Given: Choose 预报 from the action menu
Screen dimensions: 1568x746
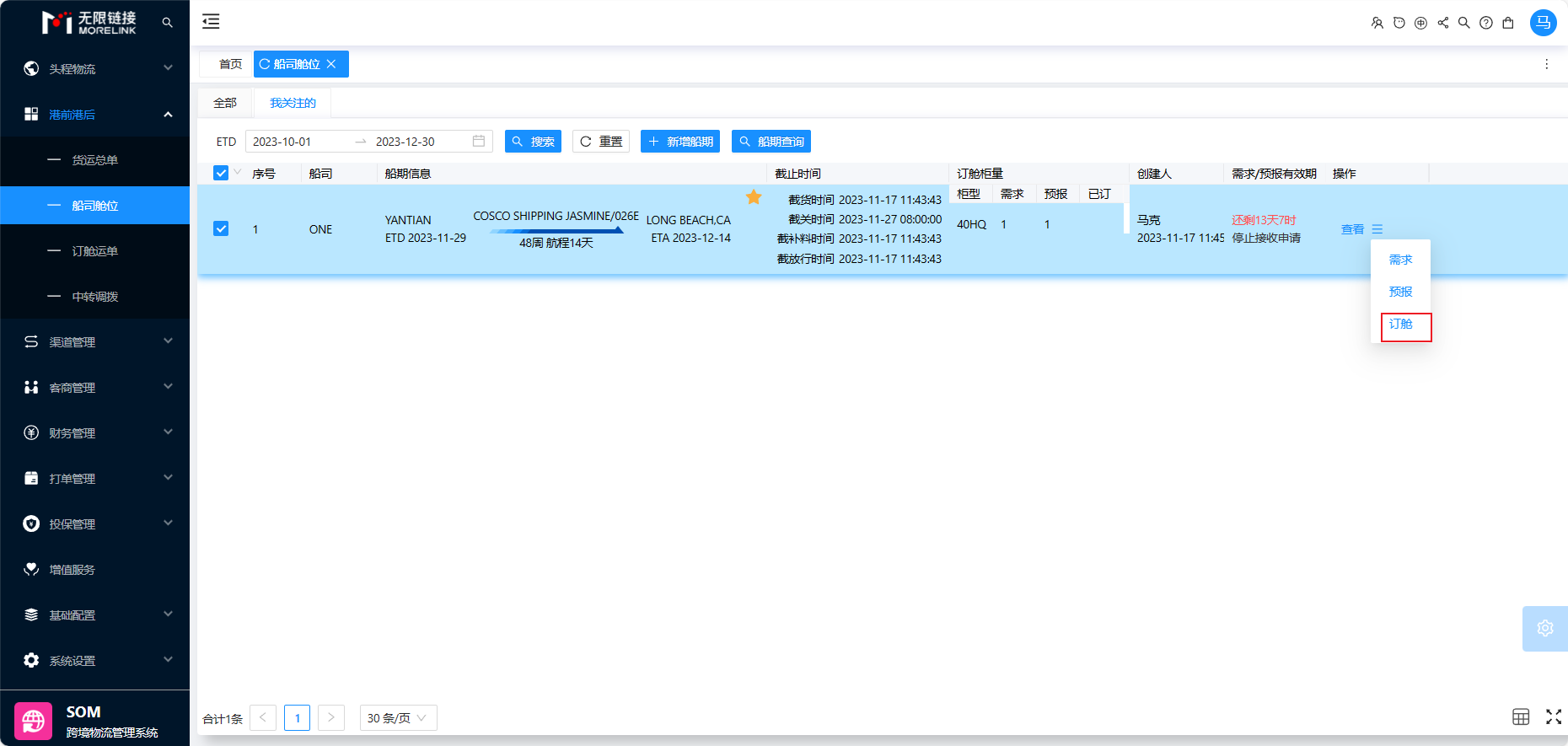Looking at the screenshot, I should pyautogui.click(x=1400, y=292).
